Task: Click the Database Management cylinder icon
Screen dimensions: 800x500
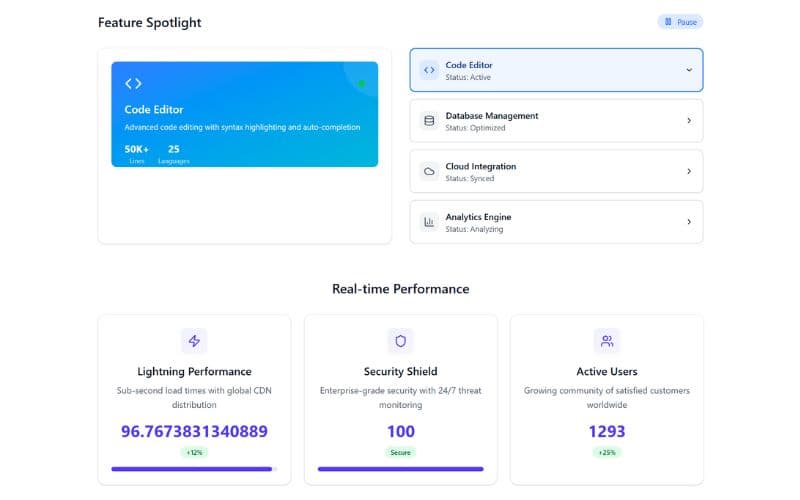Action: pos(429,121)
